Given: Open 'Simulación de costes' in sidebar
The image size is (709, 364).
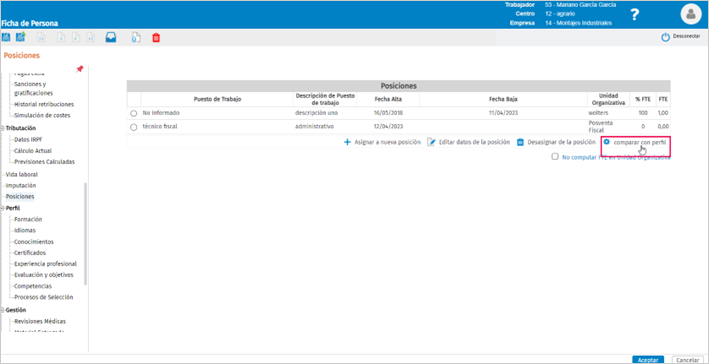Looking at the screenshot, I should (x=43, y=115).
